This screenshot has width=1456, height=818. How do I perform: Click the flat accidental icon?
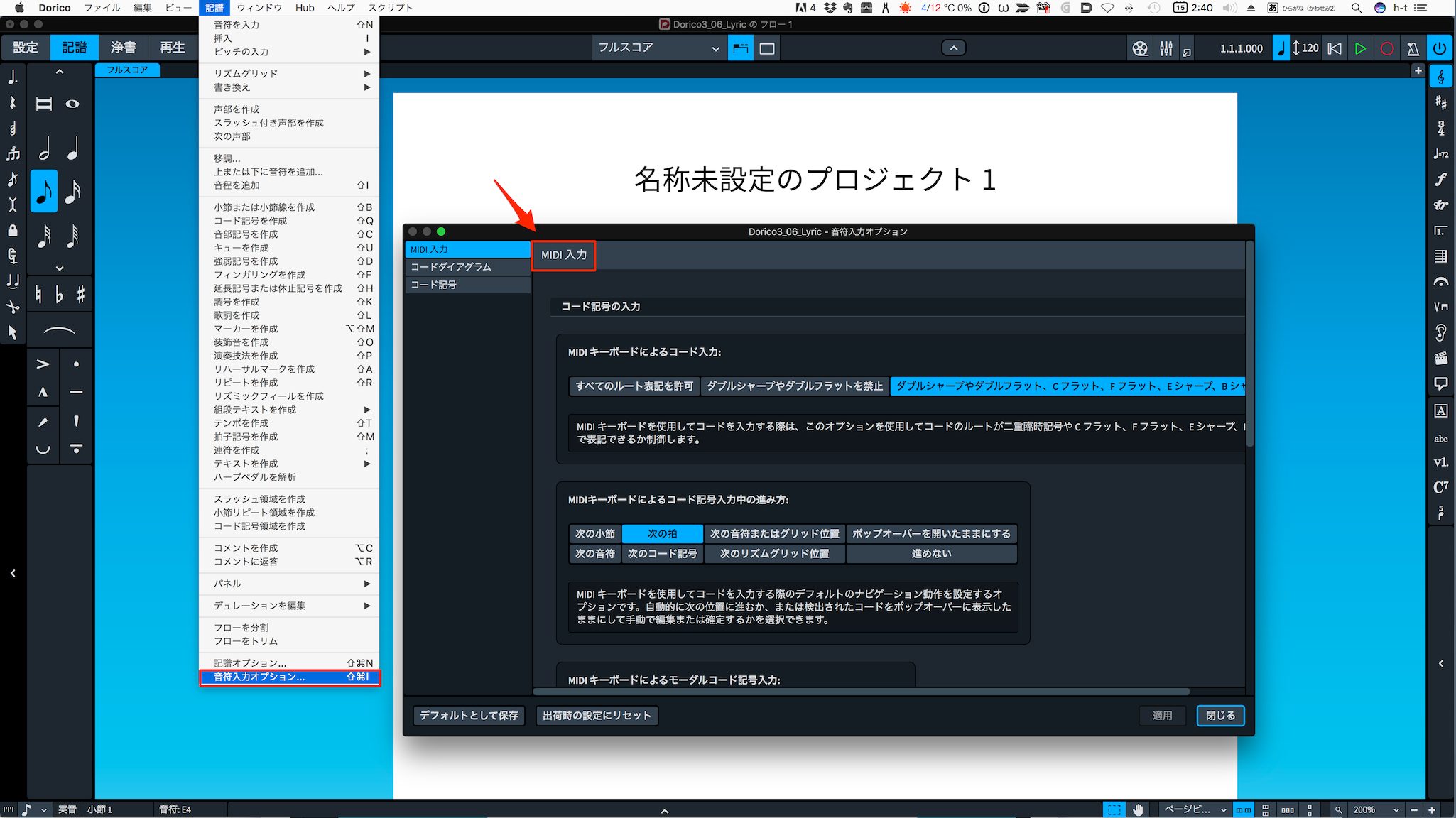[x=60, y=294]
